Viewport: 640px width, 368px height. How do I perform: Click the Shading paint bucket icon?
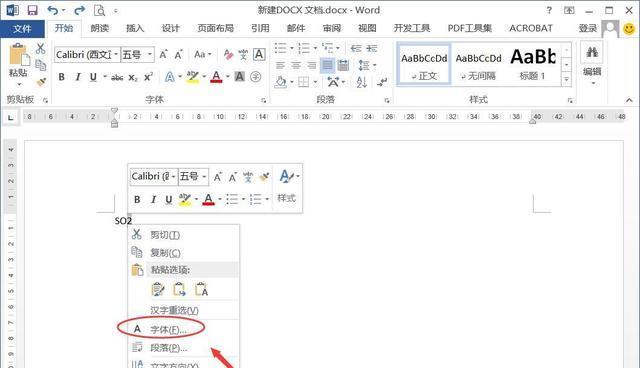(x=281, y=82)
